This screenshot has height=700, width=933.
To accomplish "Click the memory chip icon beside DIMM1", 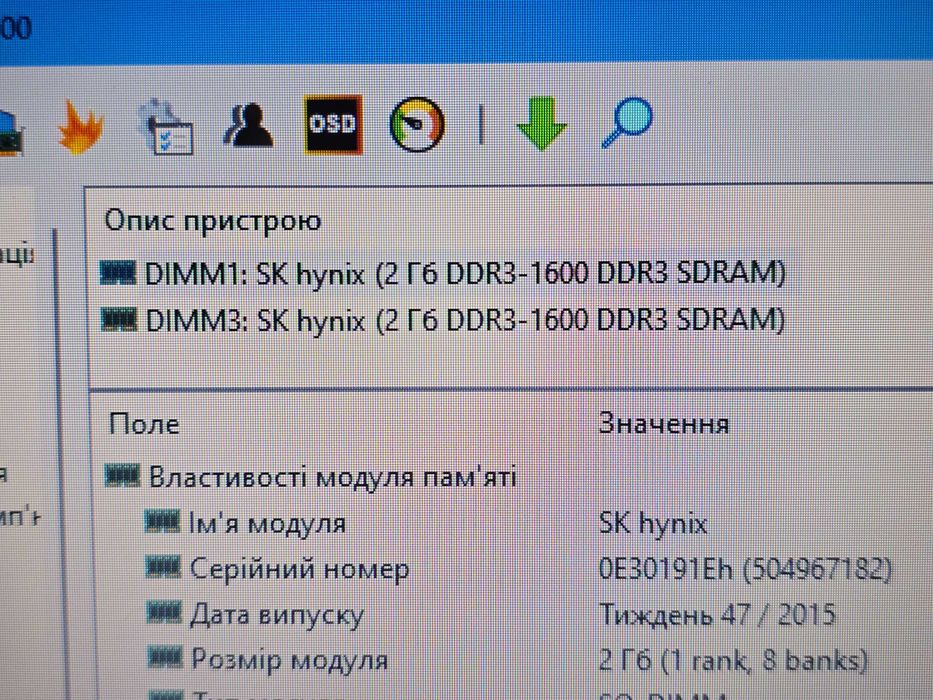I will (118, 273).
